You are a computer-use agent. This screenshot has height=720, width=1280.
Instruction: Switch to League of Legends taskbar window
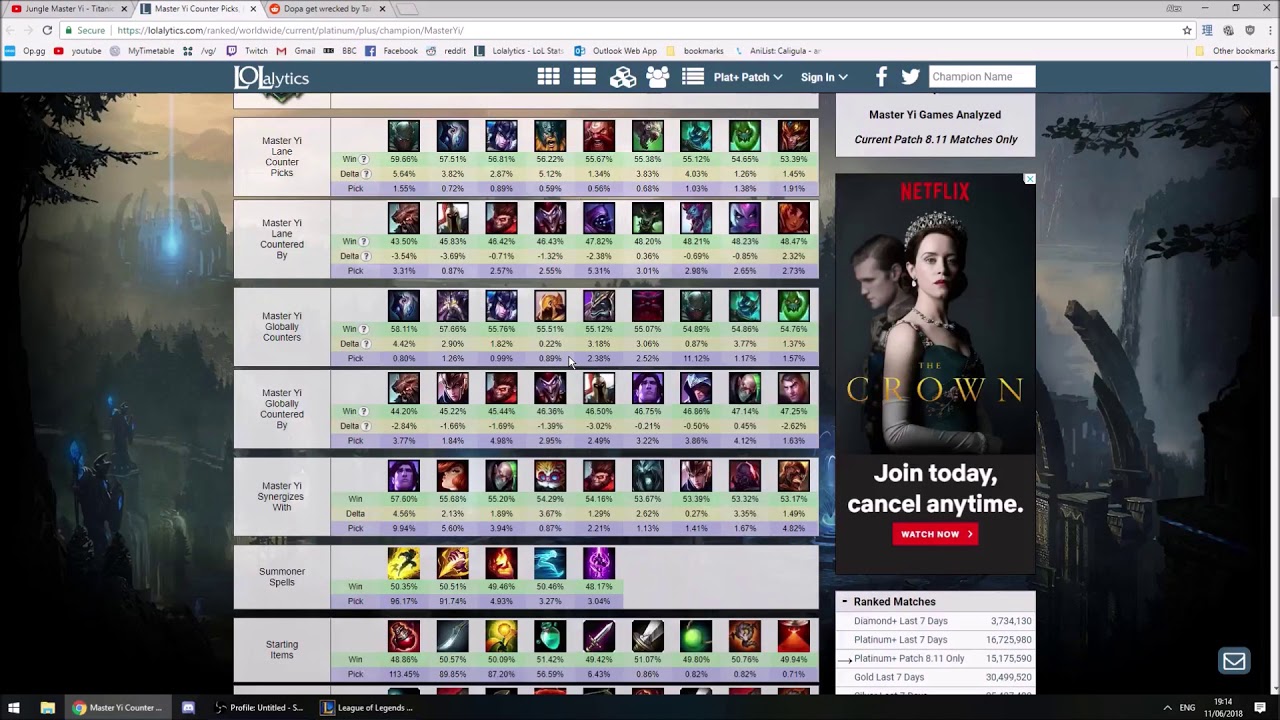click(x=367, y=708)
